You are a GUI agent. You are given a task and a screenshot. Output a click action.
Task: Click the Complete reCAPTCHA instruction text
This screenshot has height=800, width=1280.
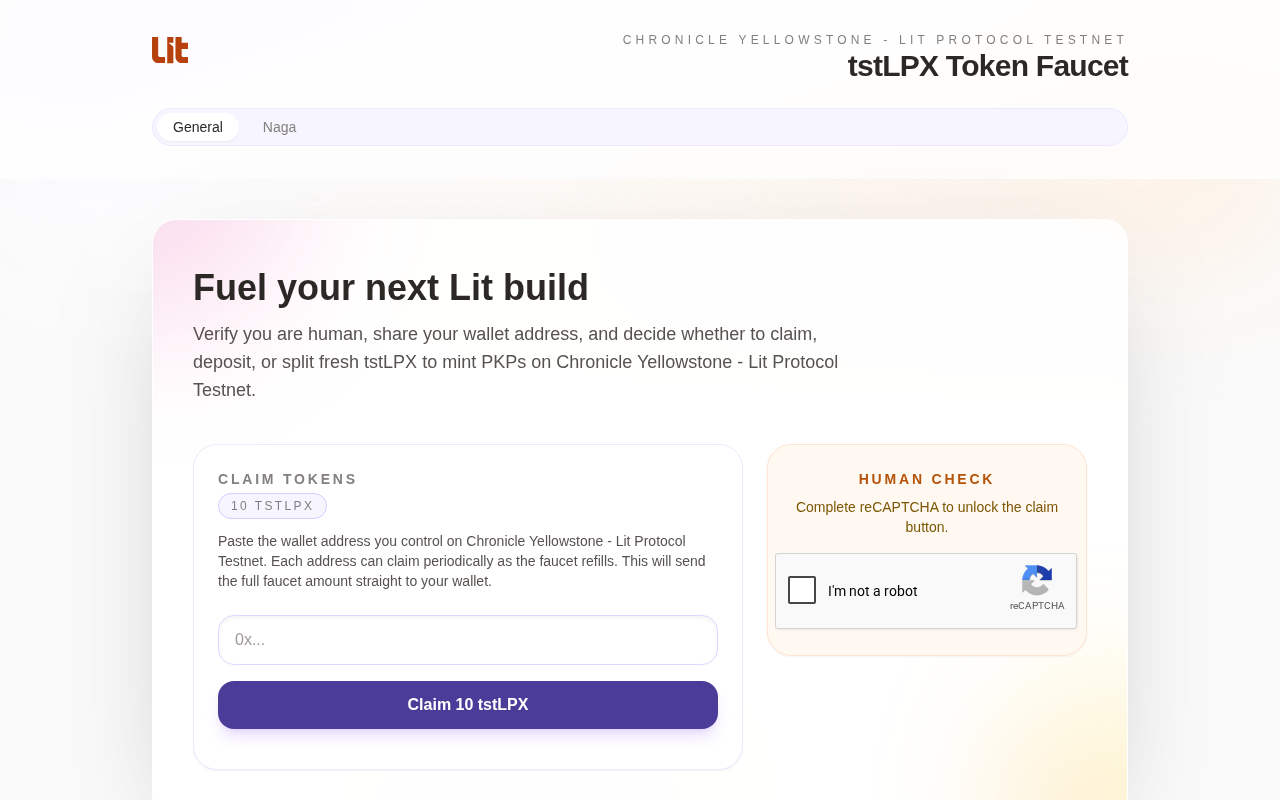pyautogui.click(x=926, y=517)
